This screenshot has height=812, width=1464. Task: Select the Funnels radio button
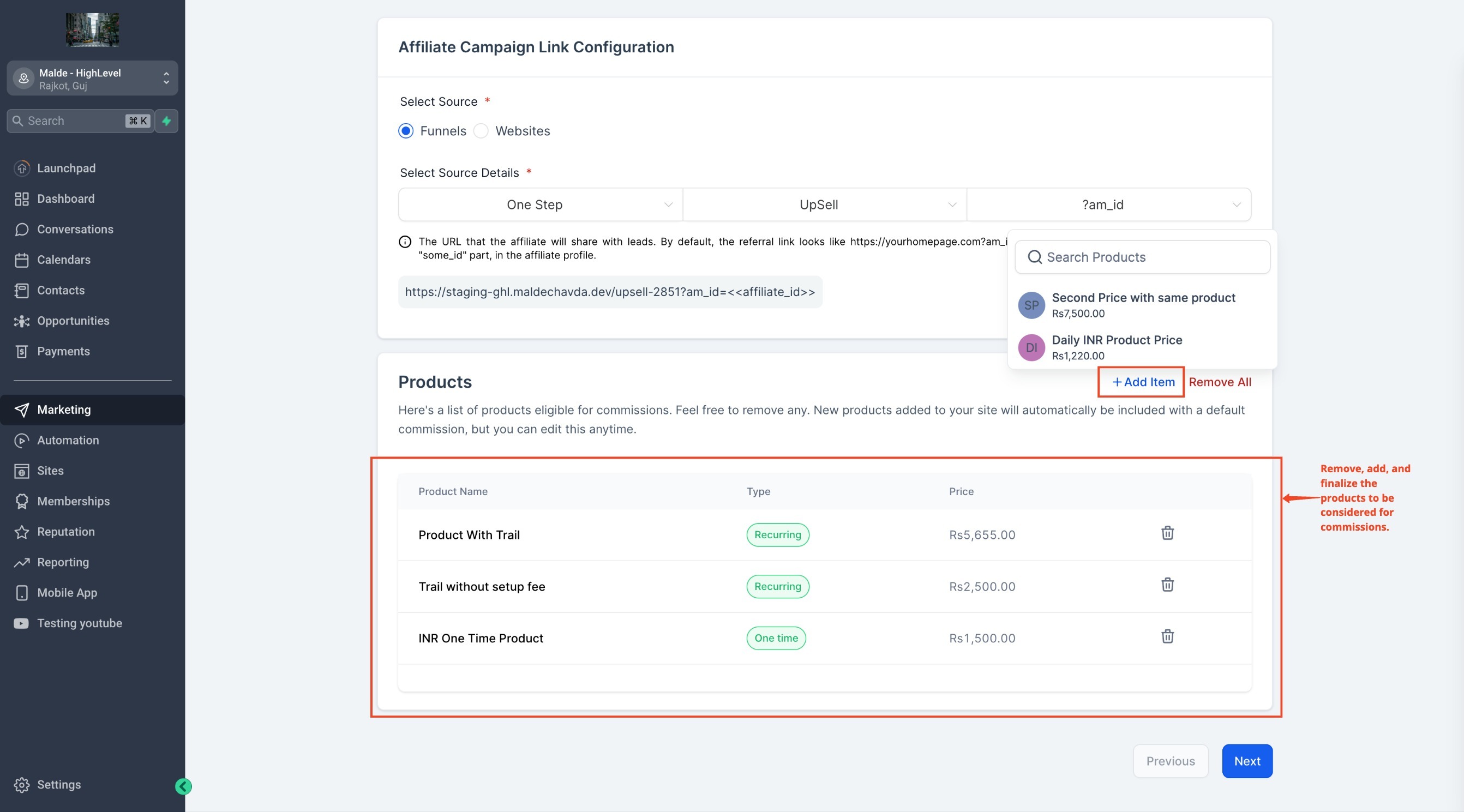(x=406, y=131)
